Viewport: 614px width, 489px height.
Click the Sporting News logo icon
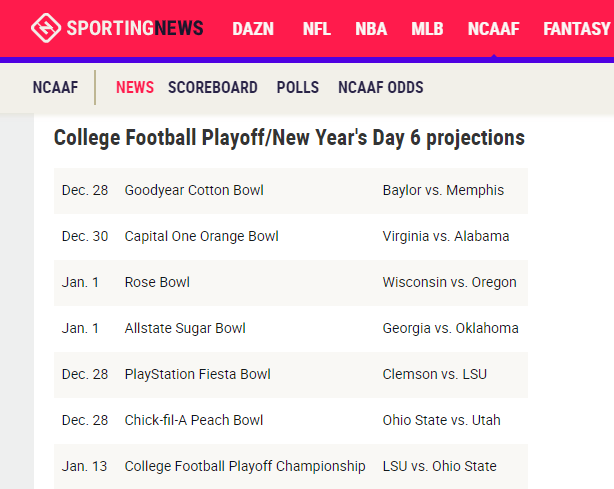point(46,28)
